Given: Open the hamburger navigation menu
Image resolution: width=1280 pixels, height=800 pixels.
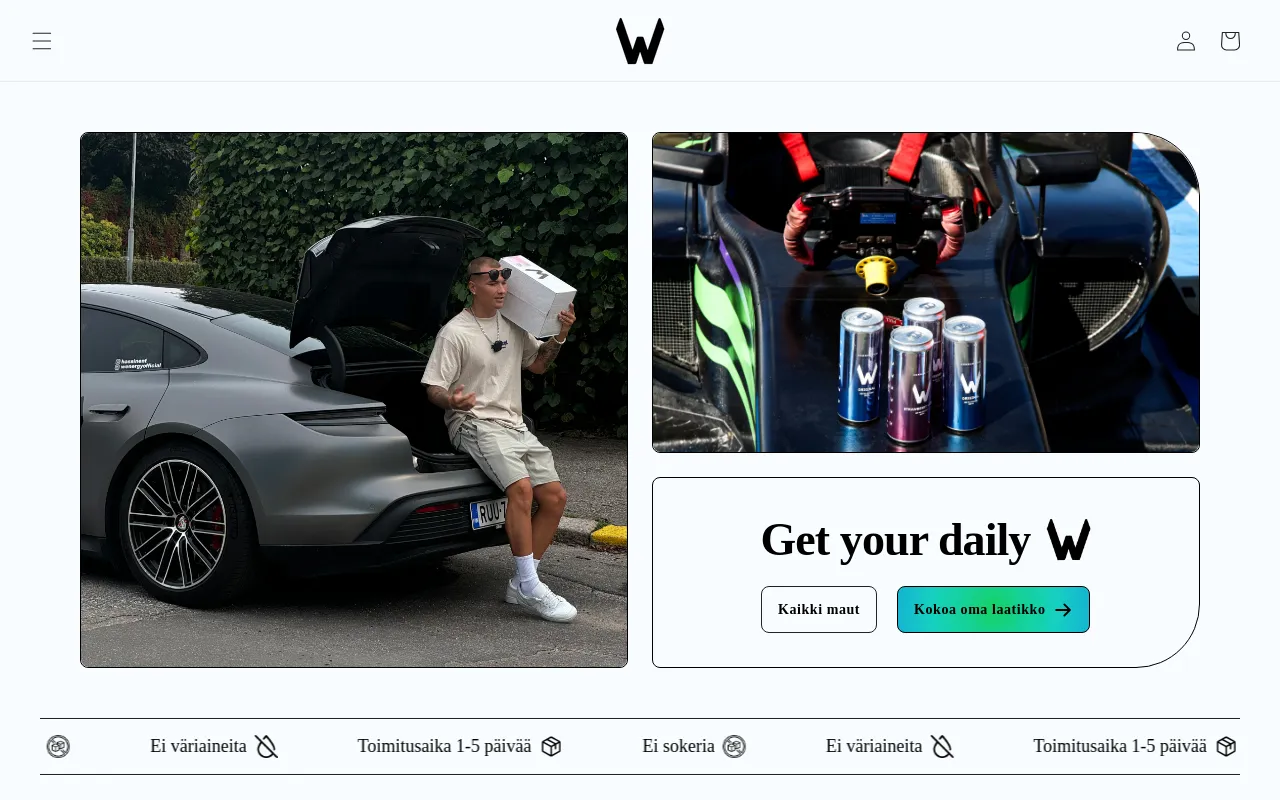Looking at the screenshot, I should point(41,41).
